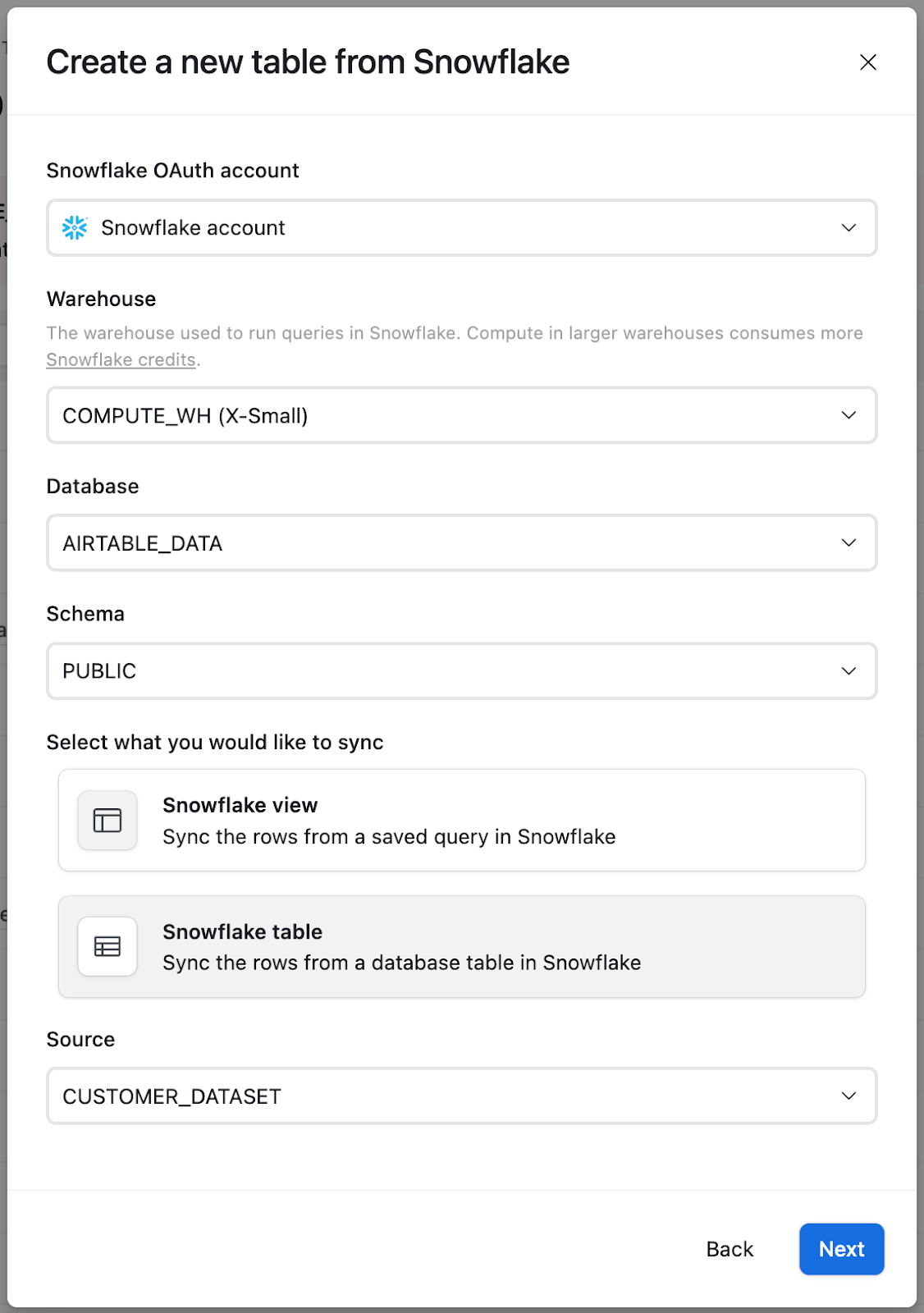Click 'Sync the rows from a database table' text
This screenshot has width=924, height=1313.
(401, 963)
